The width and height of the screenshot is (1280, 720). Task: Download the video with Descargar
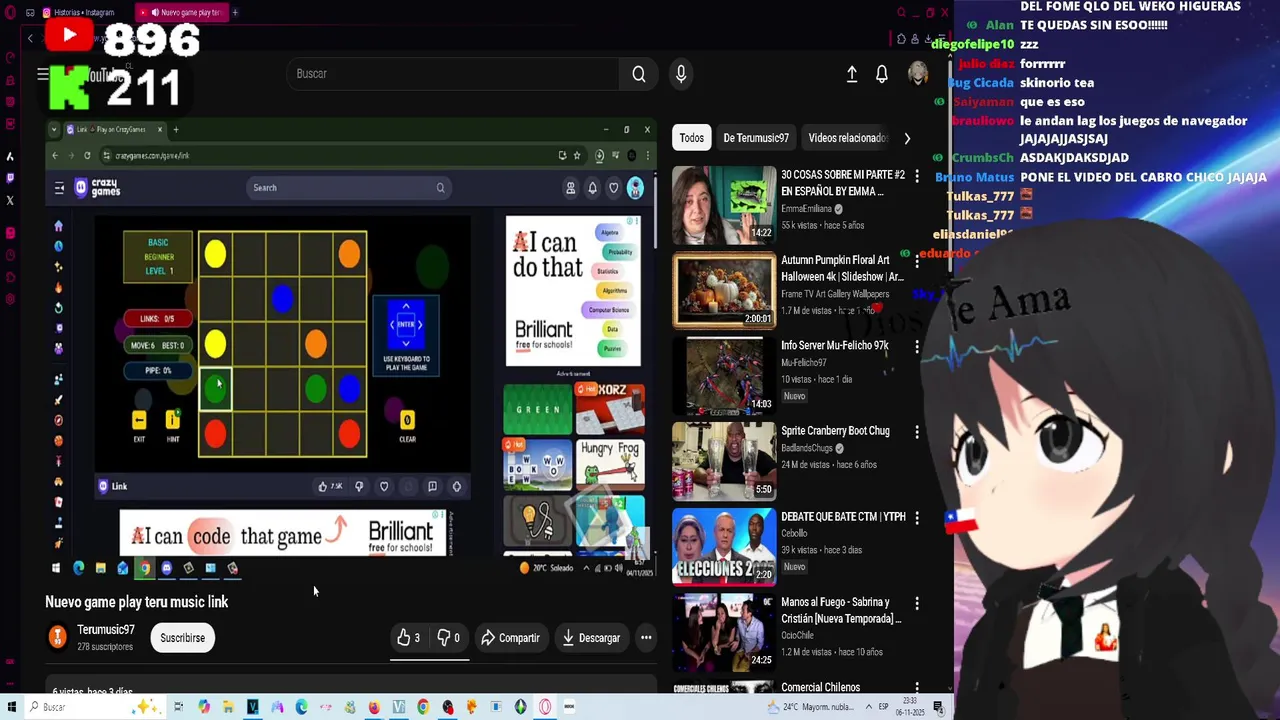click(591, 638)
